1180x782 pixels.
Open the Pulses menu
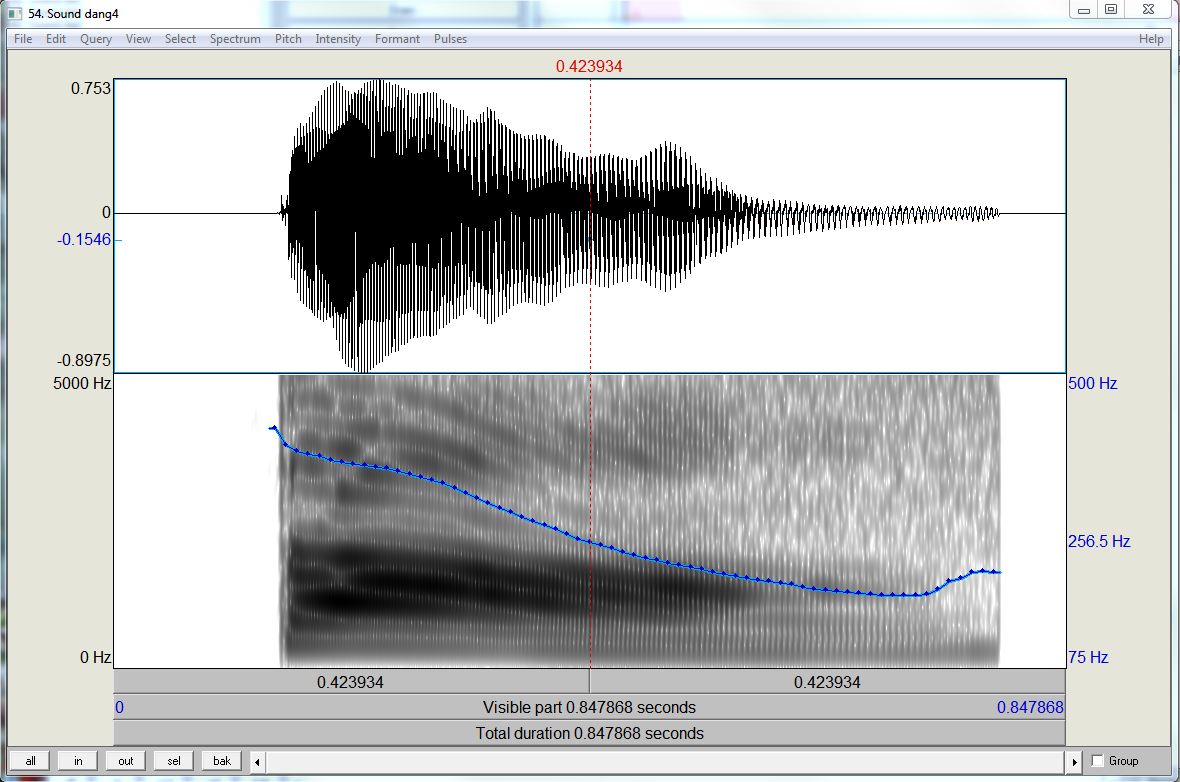[450, 39]
